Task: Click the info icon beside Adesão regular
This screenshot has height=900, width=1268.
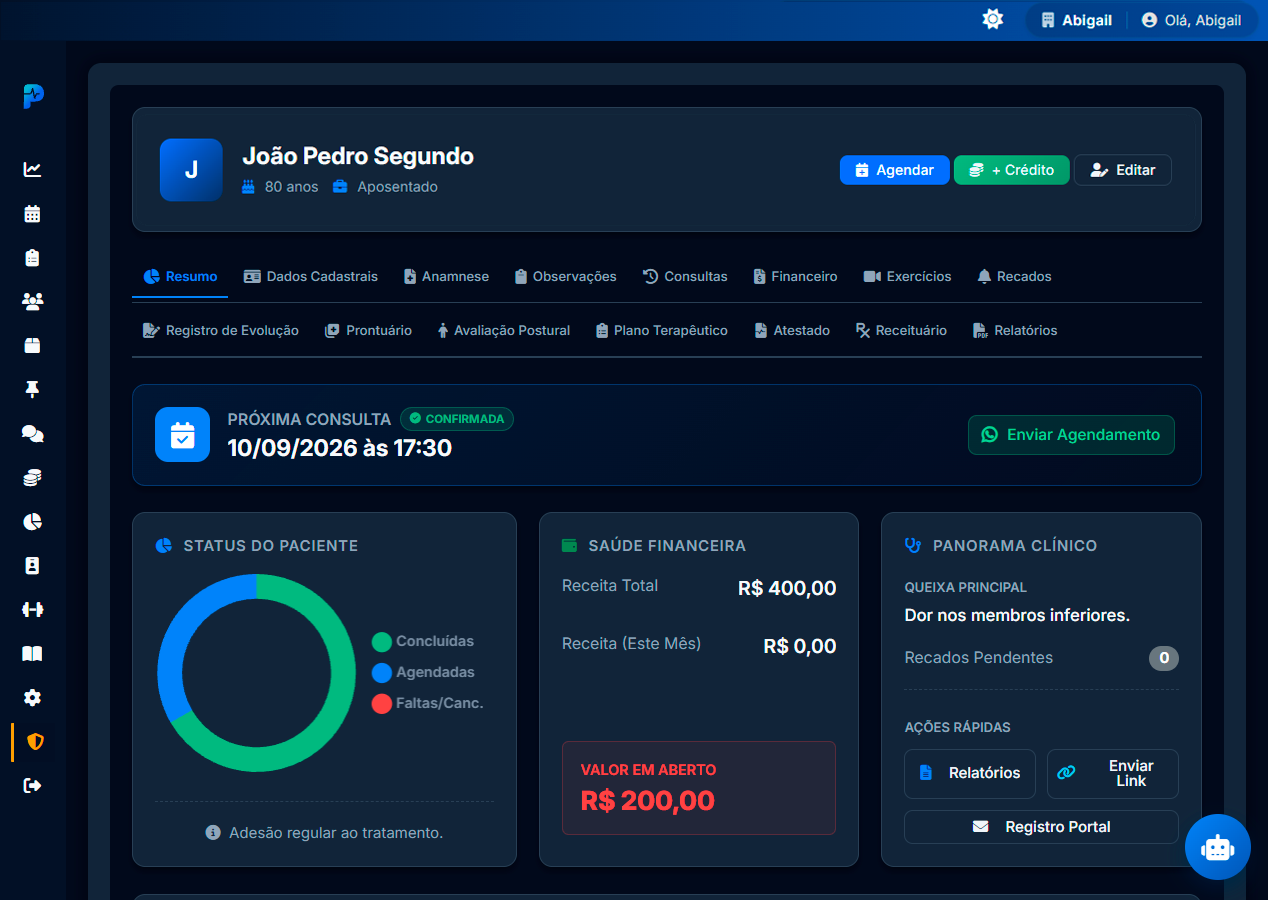Action: [x=213, y=832]
